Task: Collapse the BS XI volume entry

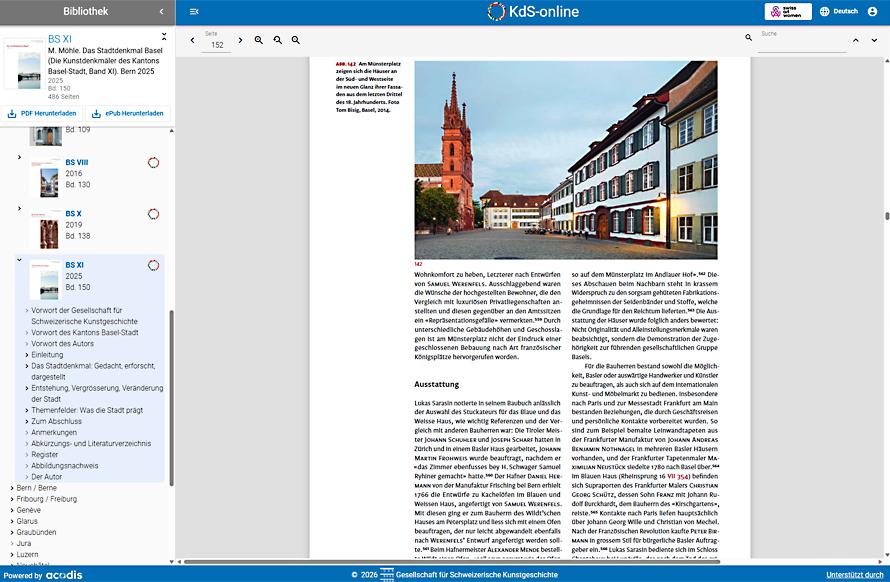Action: click(19, 259)
